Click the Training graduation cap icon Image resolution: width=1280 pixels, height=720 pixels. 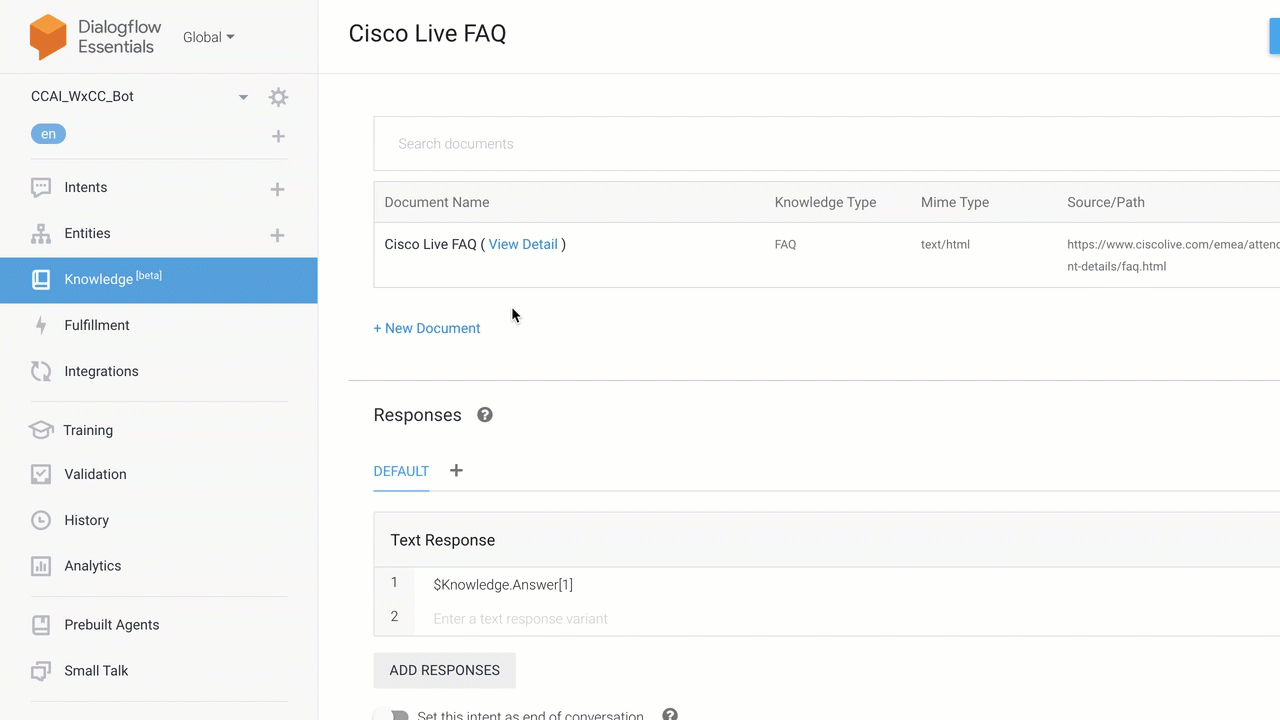tap(41, 430)
